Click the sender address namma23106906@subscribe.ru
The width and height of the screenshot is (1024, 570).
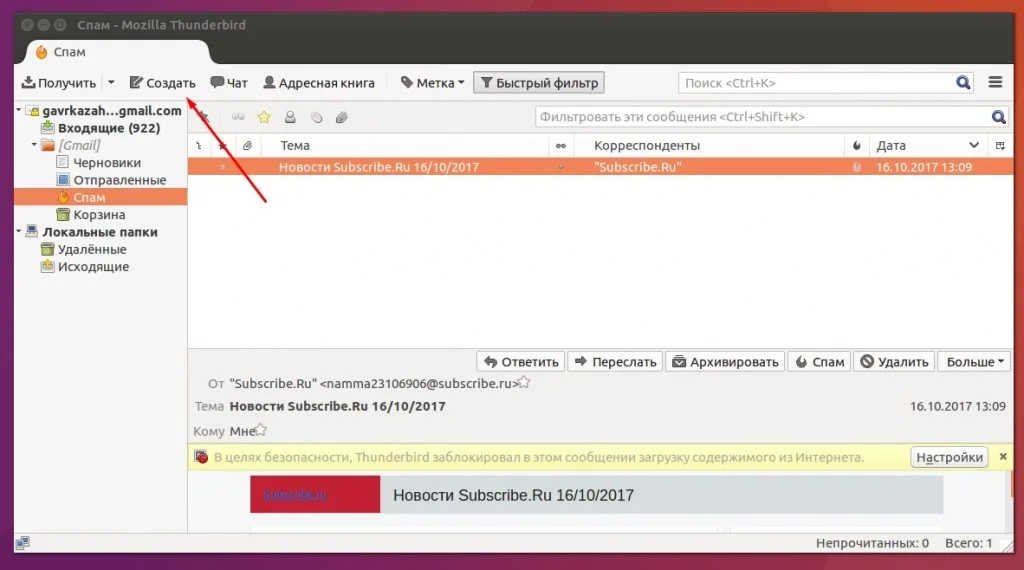[419, 384]
